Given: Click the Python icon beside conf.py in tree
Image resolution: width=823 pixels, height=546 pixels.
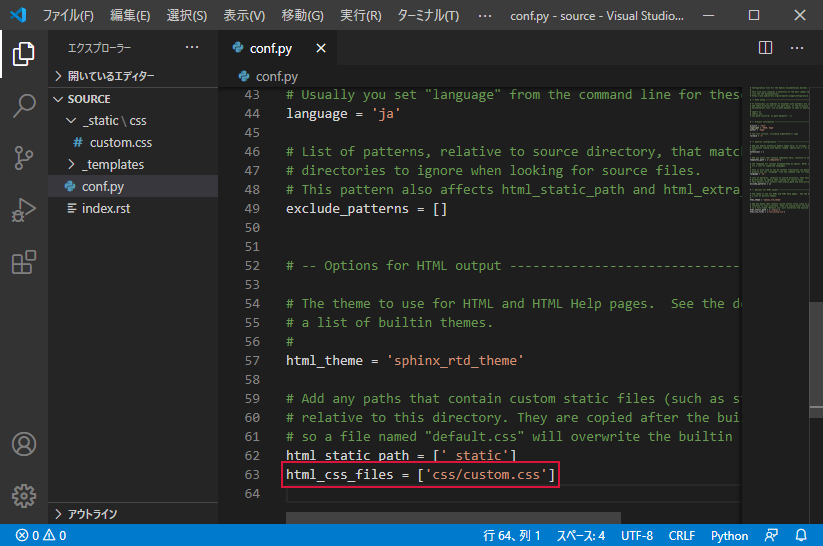Looking at the screenshot, I should point(70,186).
